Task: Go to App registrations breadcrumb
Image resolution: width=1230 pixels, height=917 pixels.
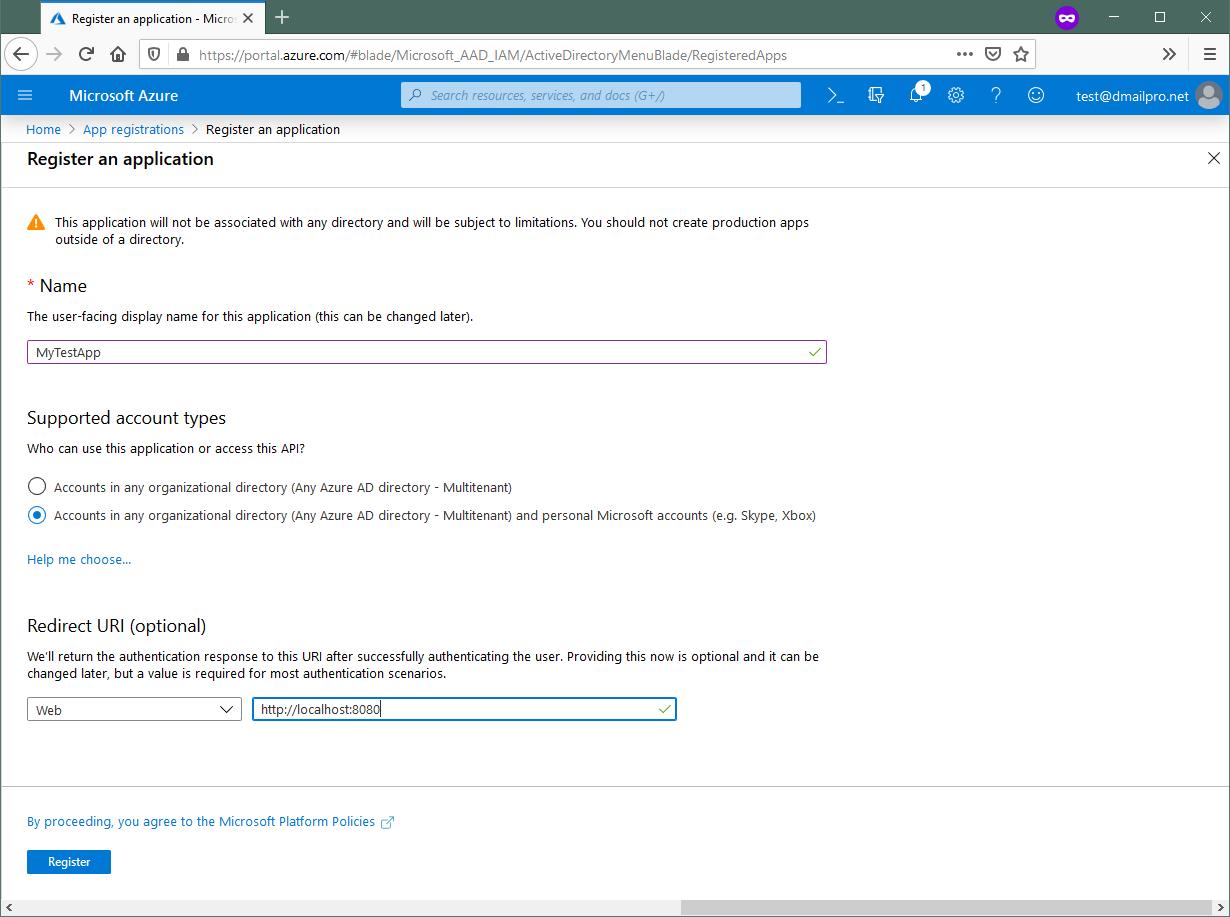Action: pos(134,129)
